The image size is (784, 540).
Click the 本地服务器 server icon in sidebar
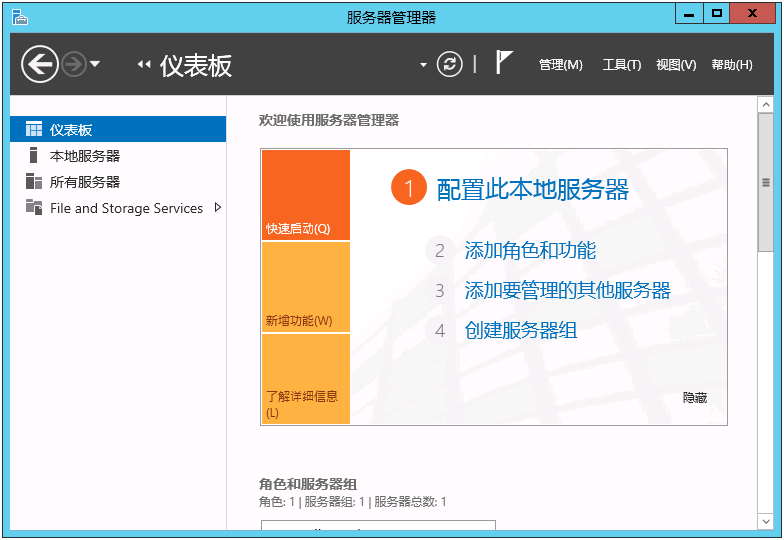click(x=34, y=155)
